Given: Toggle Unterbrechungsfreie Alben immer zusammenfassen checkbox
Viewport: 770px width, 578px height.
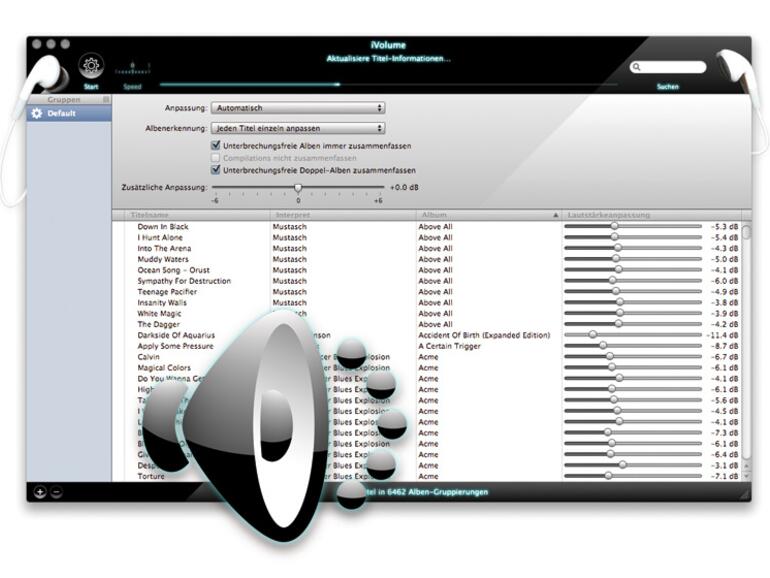Looking at the screenshot, I should click(x=215, y=145).
